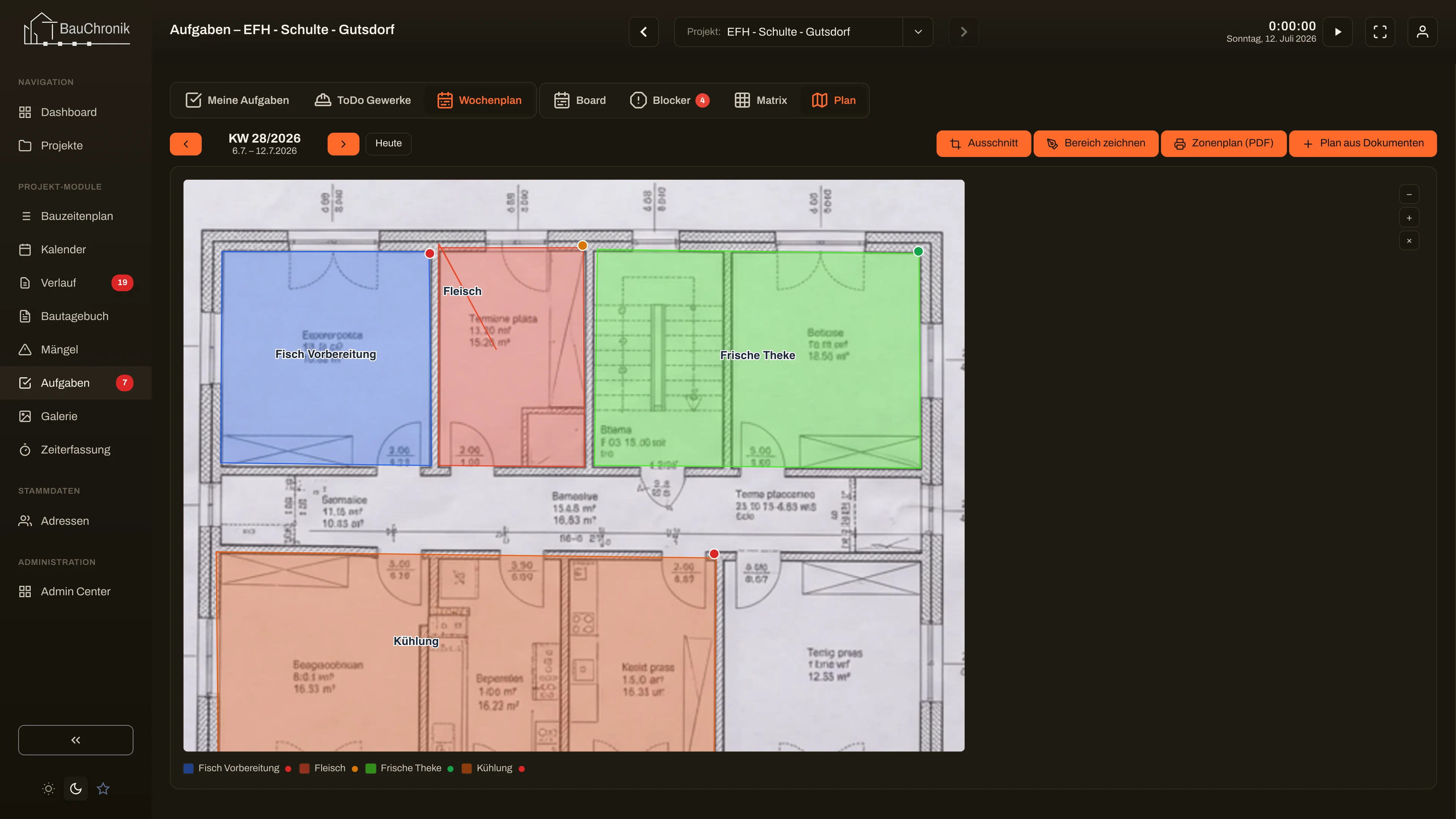Switch to Wochenplan tab
The image size is (1456, 819).
point(479,100)
